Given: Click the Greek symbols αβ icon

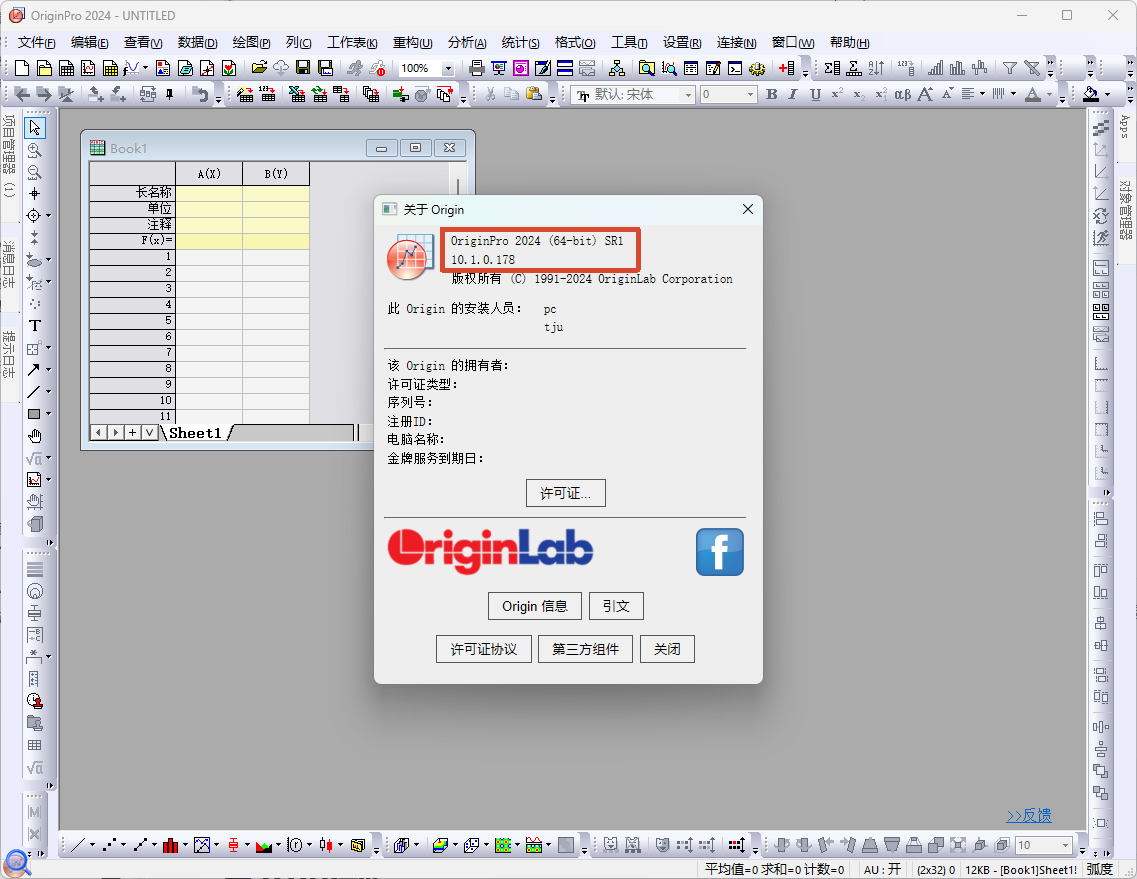Looking at the screenshot, I should coord(903,94).
